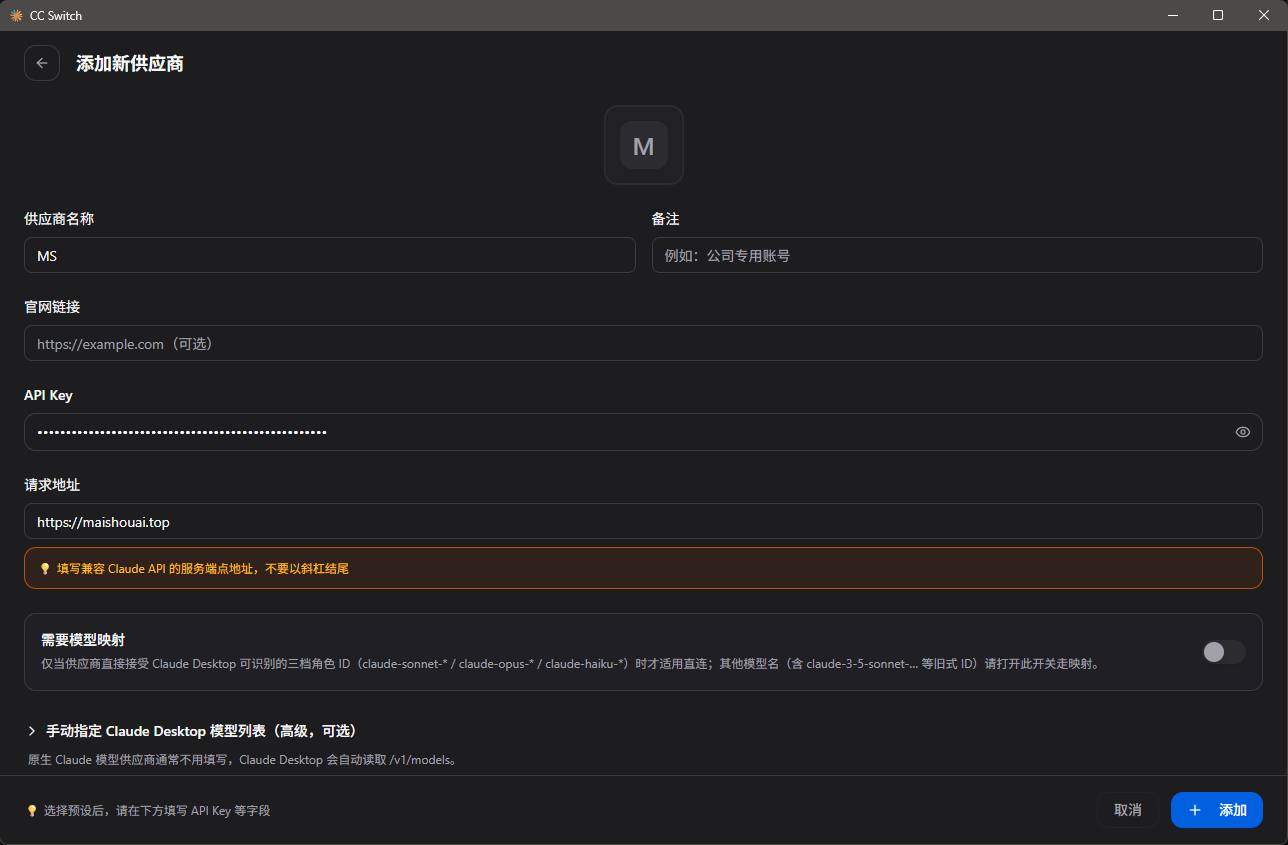Show the API Key with eye icon

1243,432
